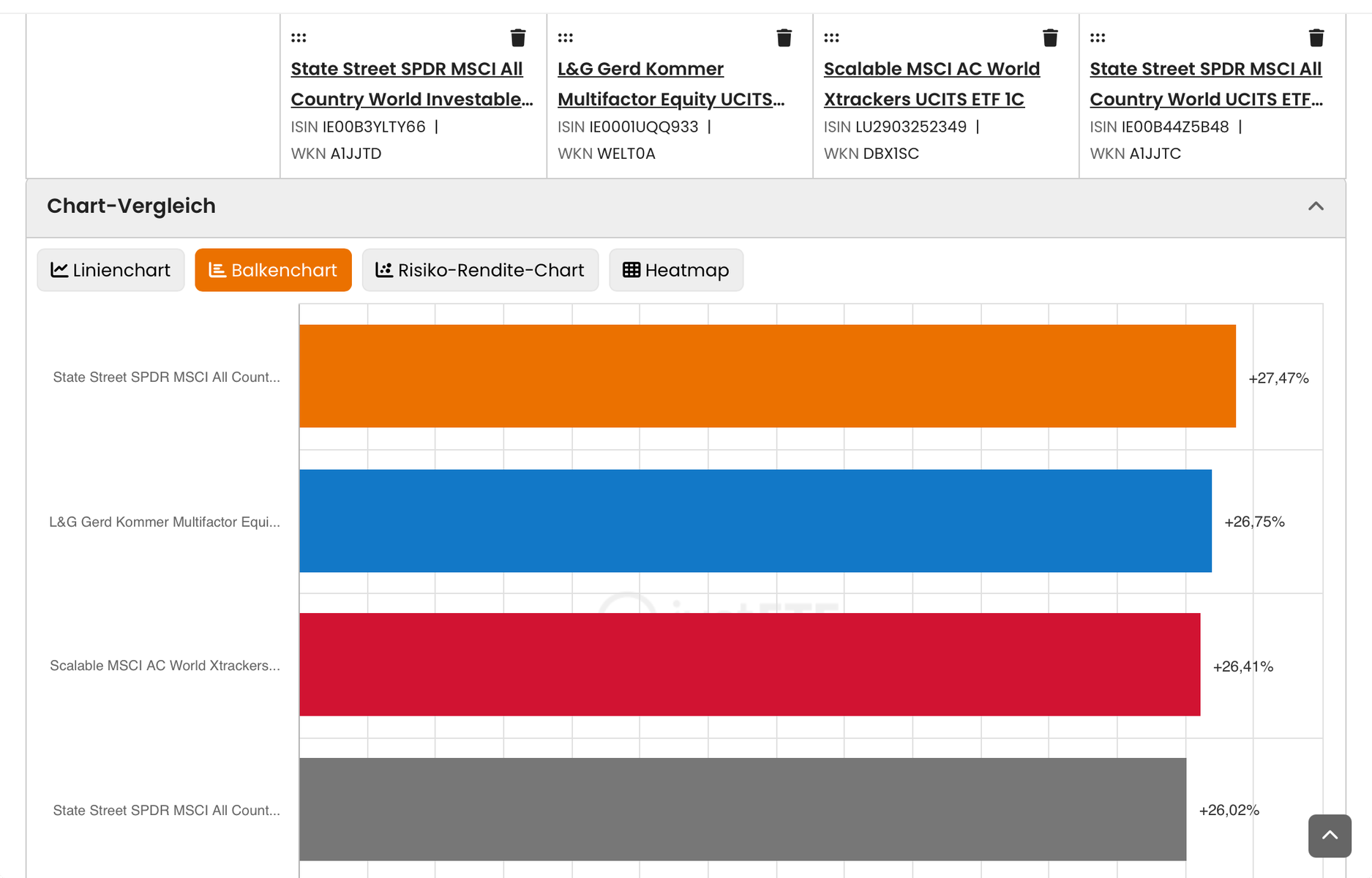Click the +26,02% value label
Screen dimensions: 1372x878
[x=1229, y=810]
